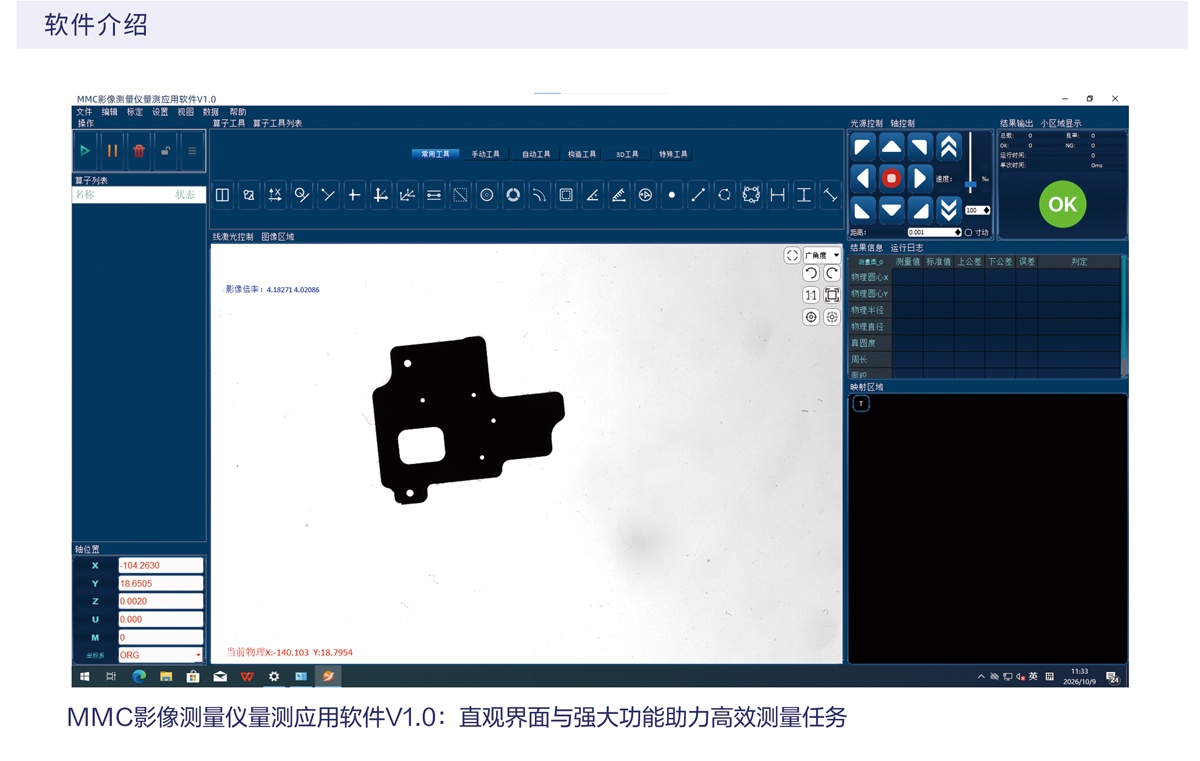Open the ORG coordinate system dropdown
Screen dimensions: 1200x761
click(x=160, y=655)
